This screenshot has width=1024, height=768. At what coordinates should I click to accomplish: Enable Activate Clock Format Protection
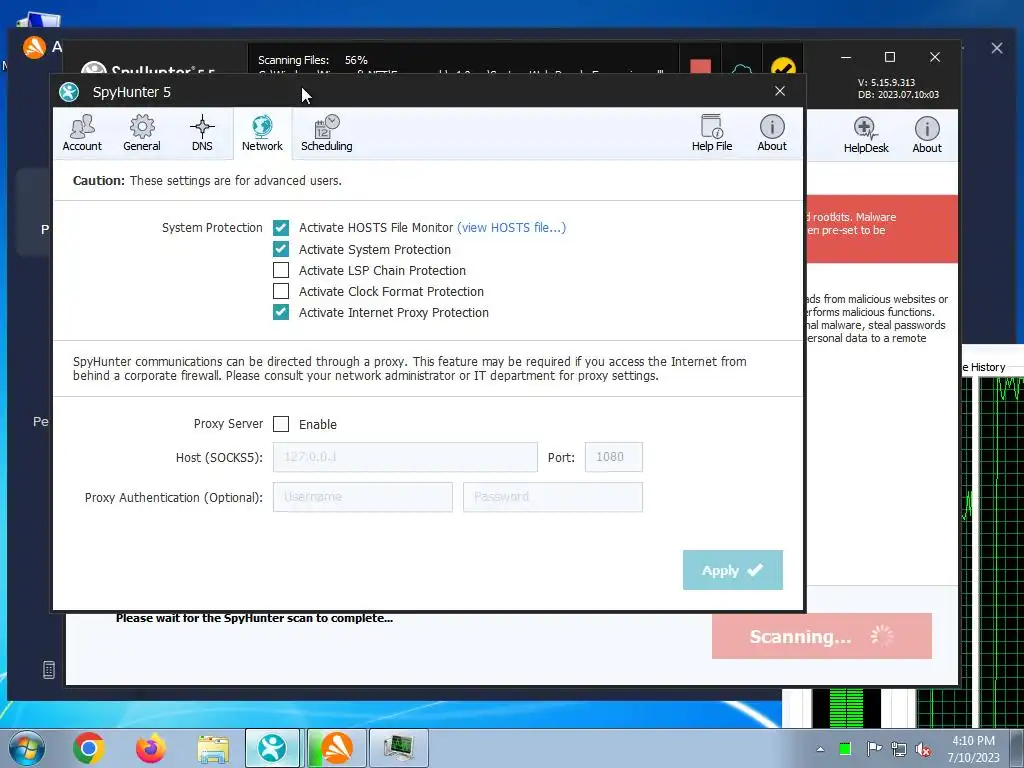[x=281, y=291]
